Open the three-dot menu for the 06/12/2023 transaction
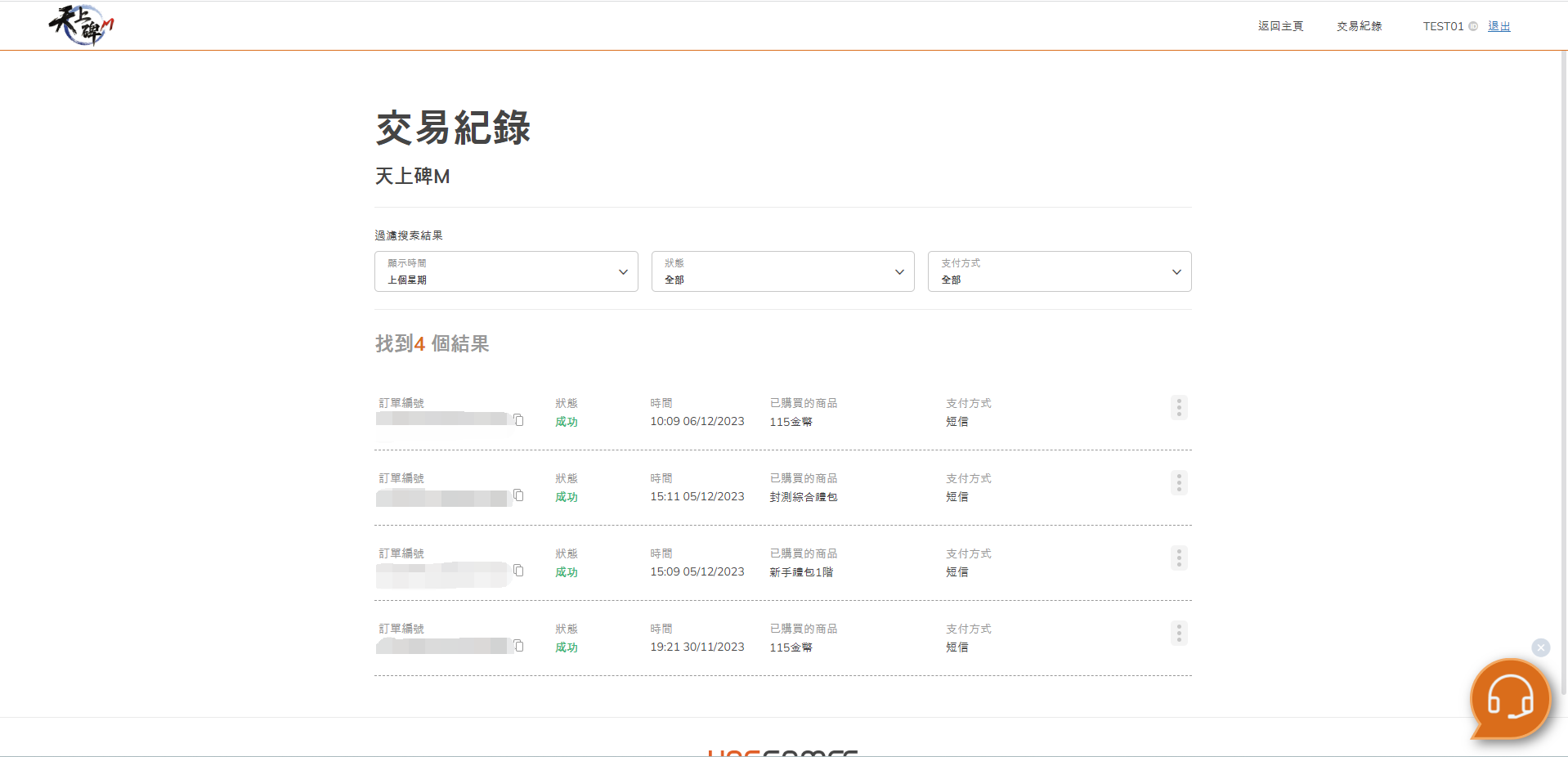This screenshot has height=757, width=1568. 1178,407
